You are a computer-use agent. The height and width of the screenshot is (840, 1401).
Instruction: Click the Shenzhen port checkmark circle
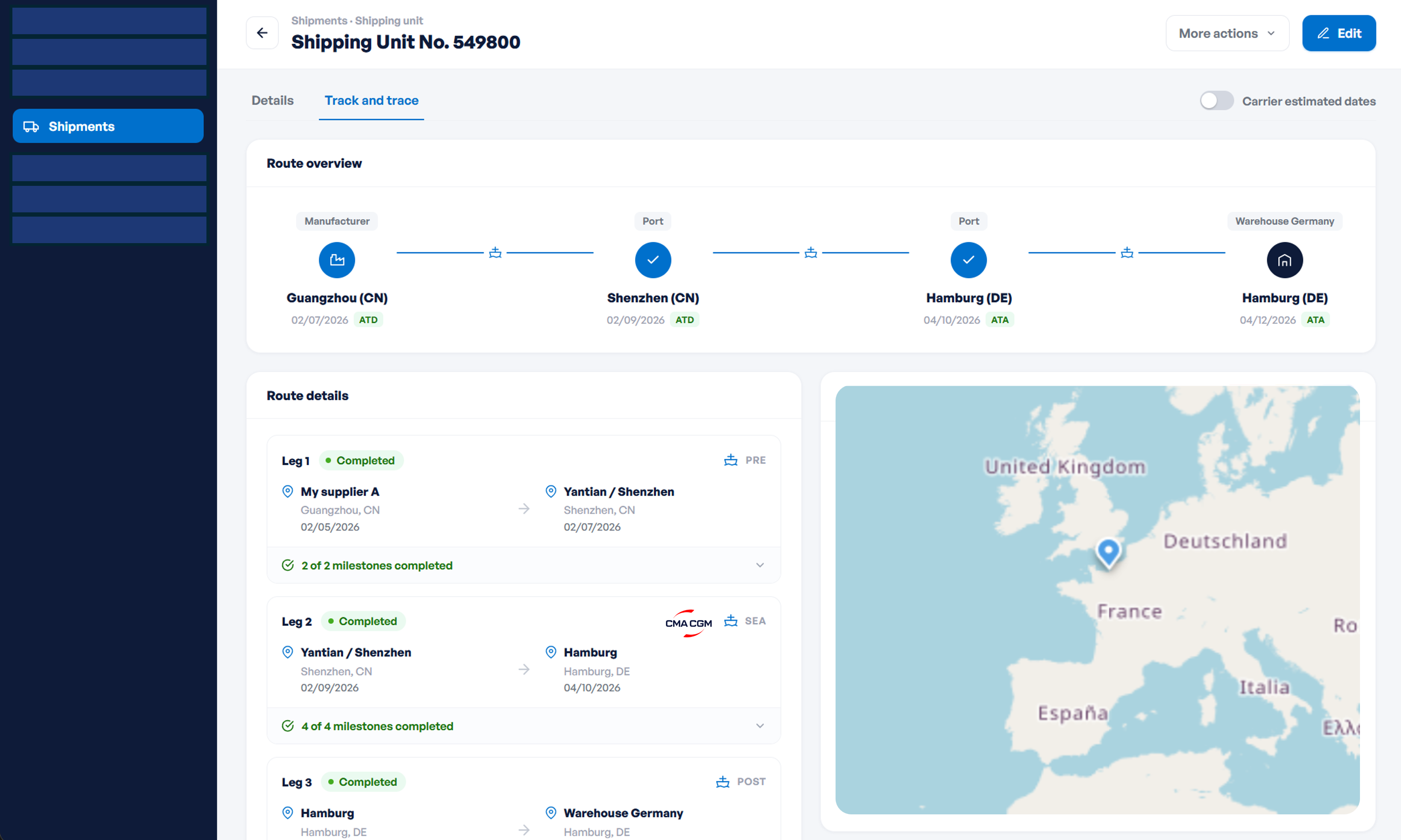point(653,260)
